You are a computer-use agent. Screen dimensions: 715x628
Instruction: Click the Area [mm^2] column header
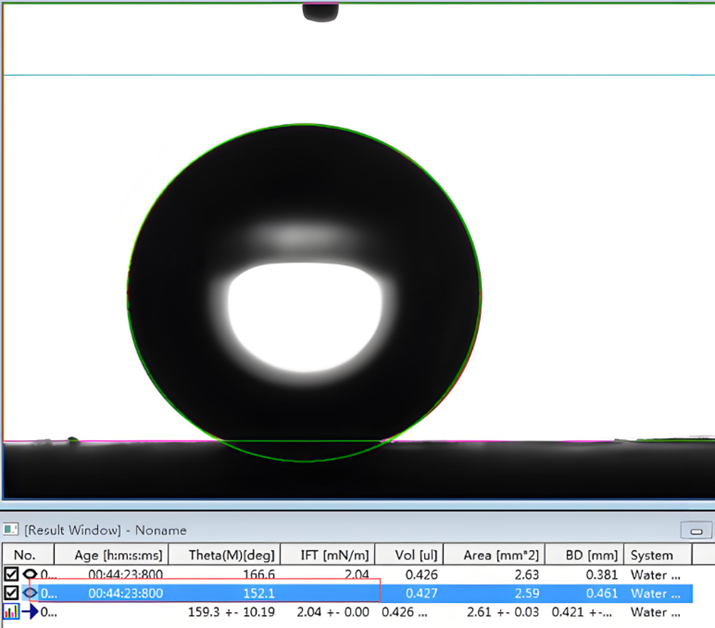(502, 555)
